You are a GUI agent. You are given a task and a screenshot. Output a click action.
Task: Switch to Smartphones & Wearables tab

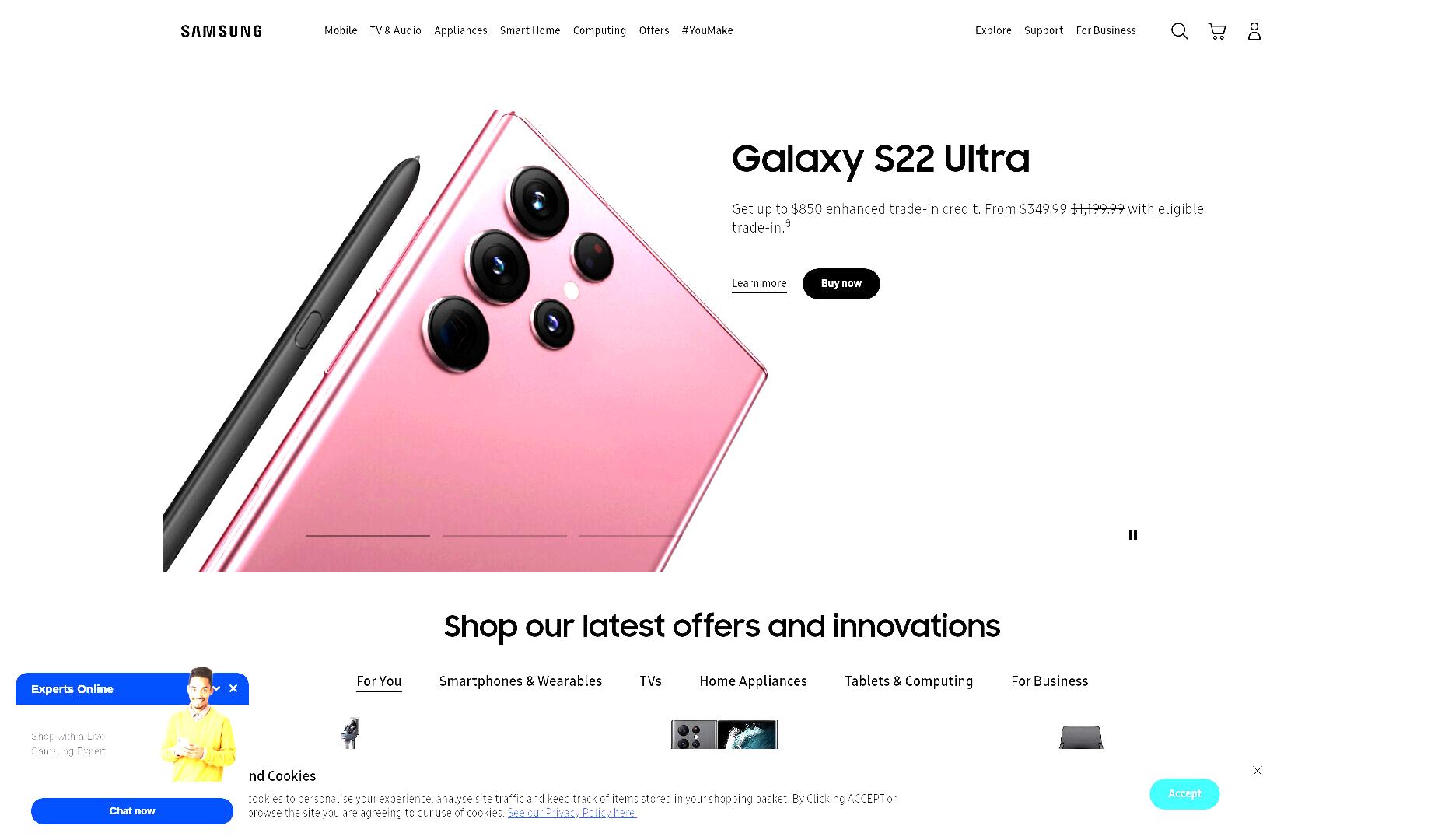tap(520, 681)
